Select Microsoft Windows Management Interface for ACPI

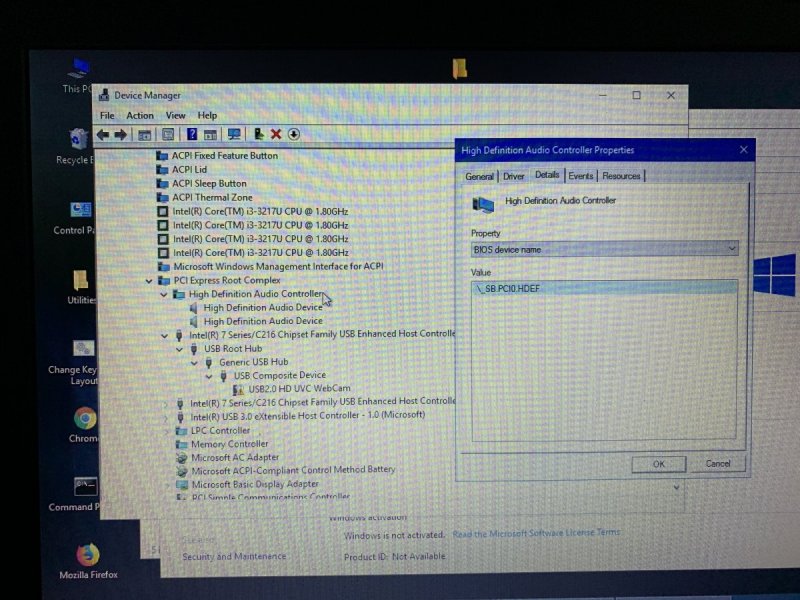tap(278, 267)
